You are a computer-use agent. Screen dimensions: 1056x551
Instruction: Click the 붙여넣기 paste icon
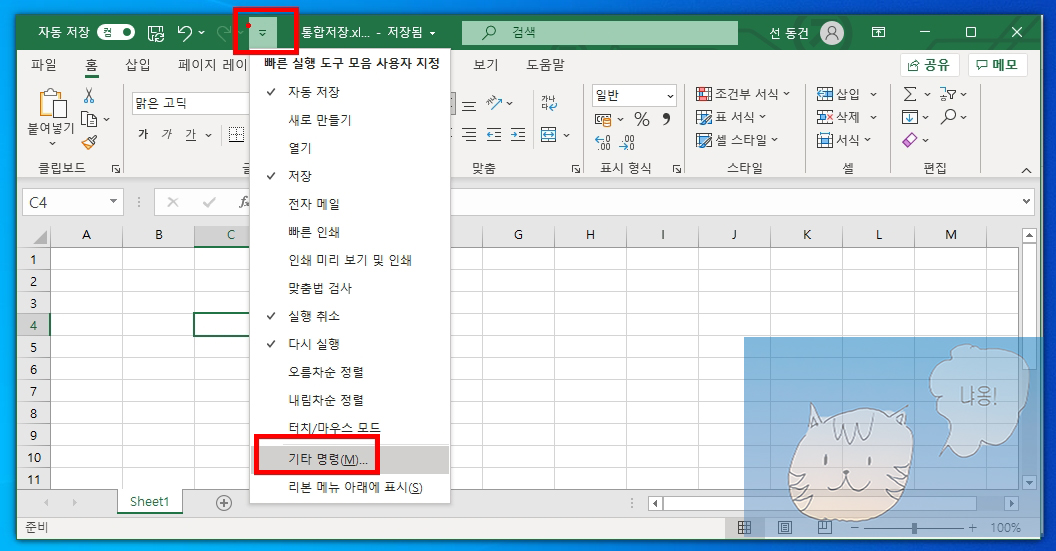pos(53,103)
